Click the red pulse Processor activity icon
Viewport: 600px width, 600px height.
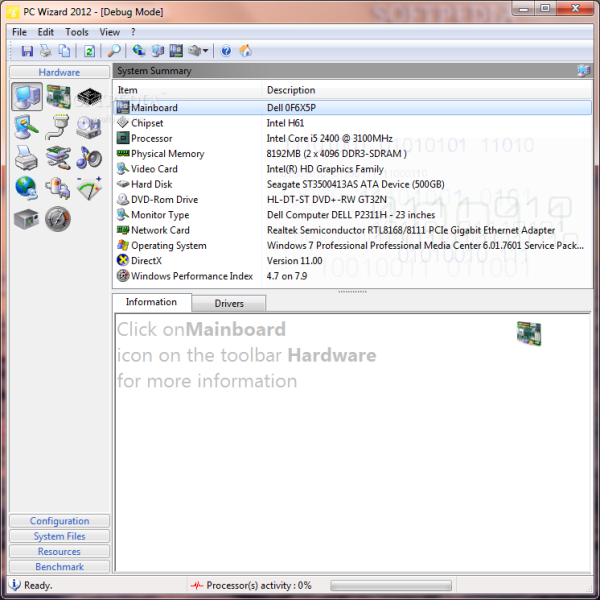[x=197, y=585]
